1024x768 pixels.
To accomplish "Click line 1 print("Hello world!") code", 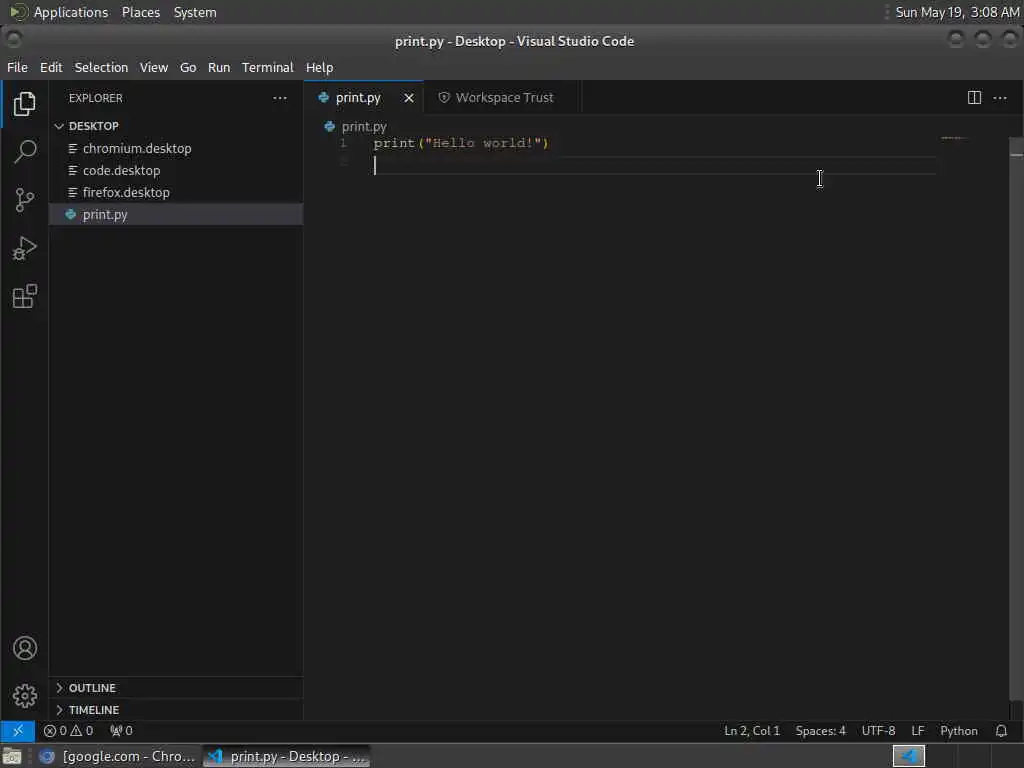I will 461,143.
